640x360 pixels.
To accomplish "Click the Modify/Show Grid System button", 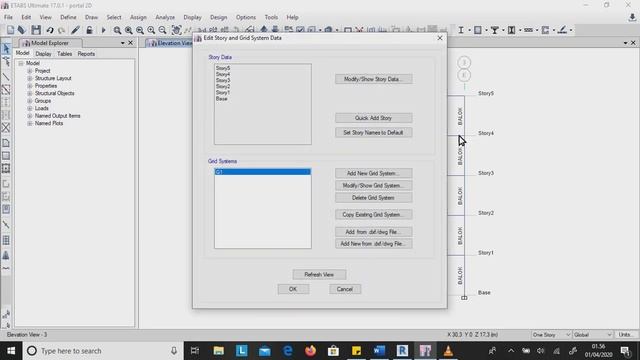I will point(373,186).
